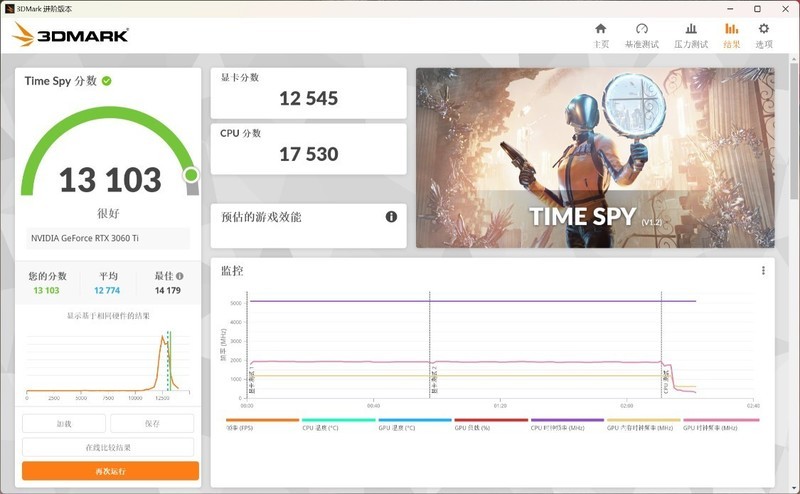Open the 基准测试 benchmarks gauge icon
Viewport: 800px width, 494px height.
click(642, 29)
